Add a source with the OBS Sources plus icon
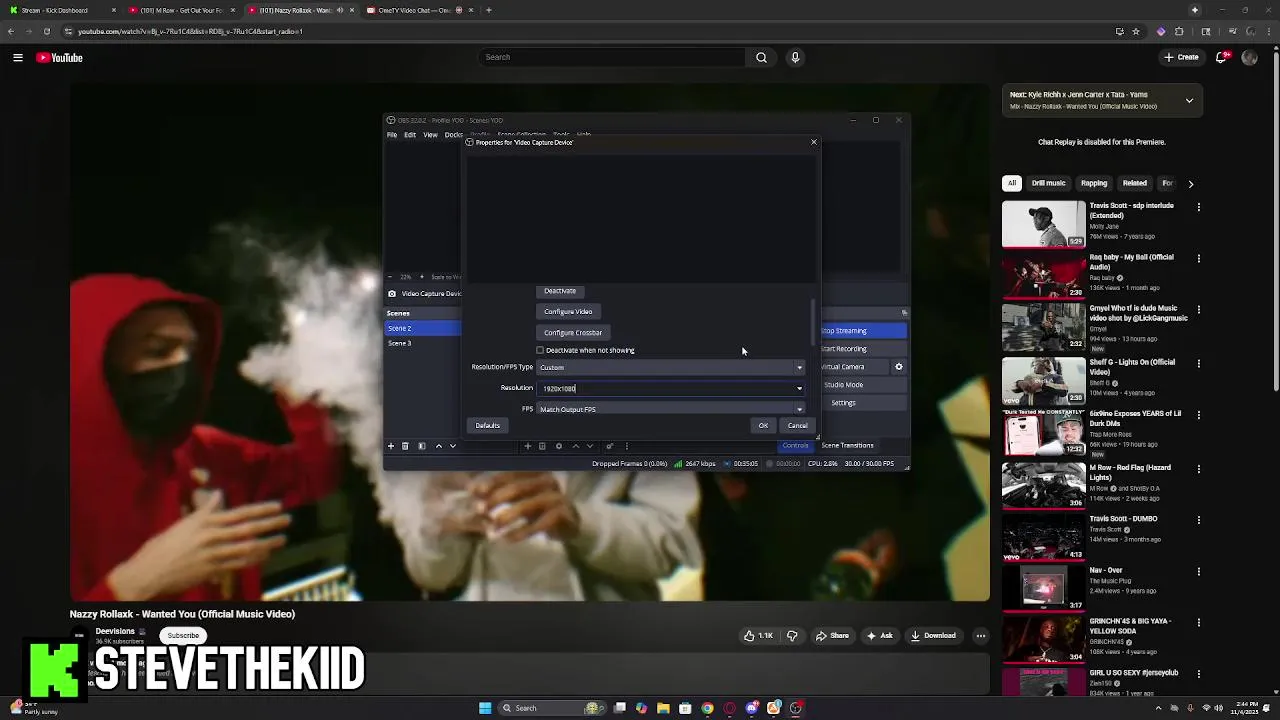Screen dimensions: 1280x720 pos(527,446)
